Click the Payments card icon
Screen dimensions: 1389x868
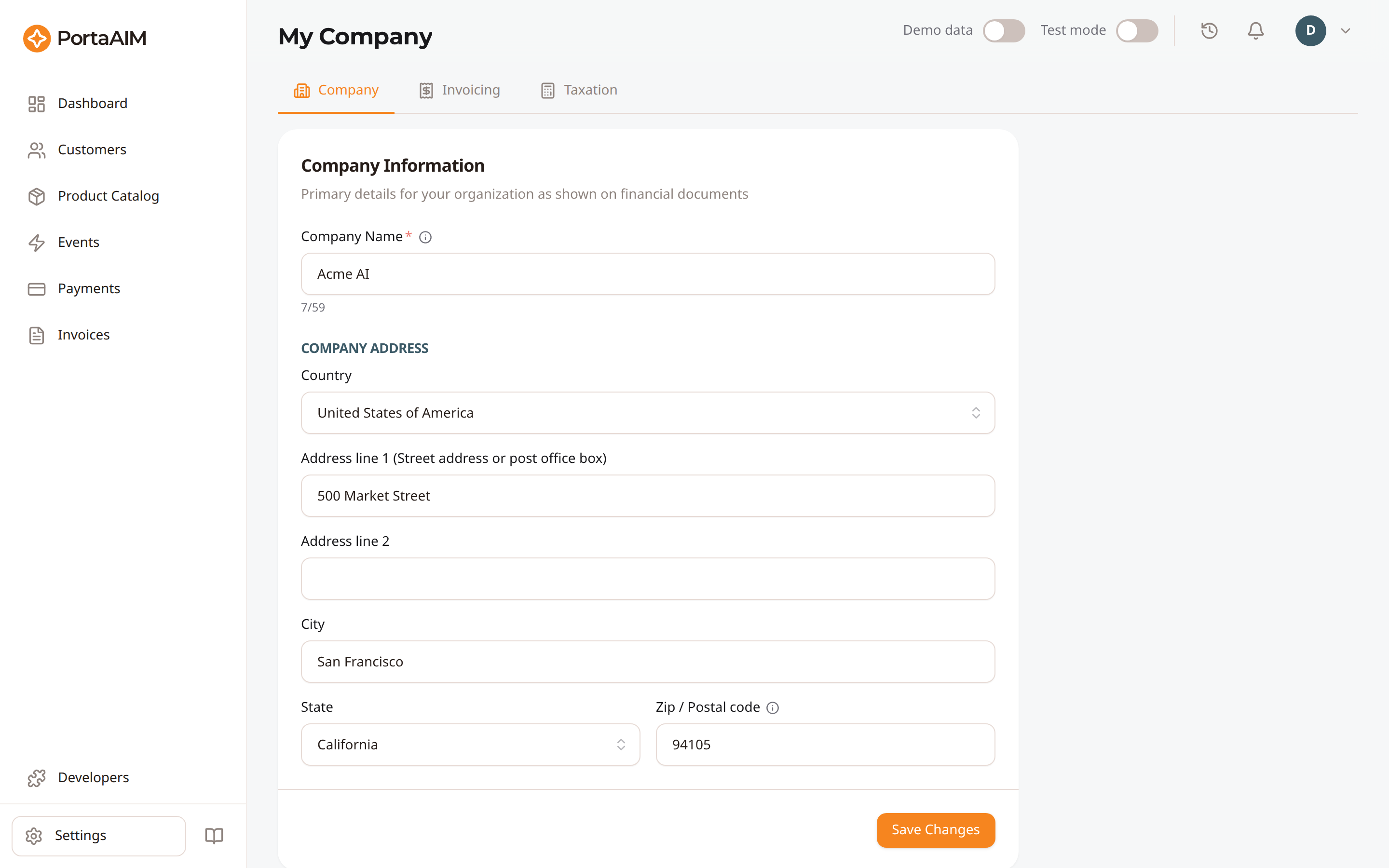point(37,289)
